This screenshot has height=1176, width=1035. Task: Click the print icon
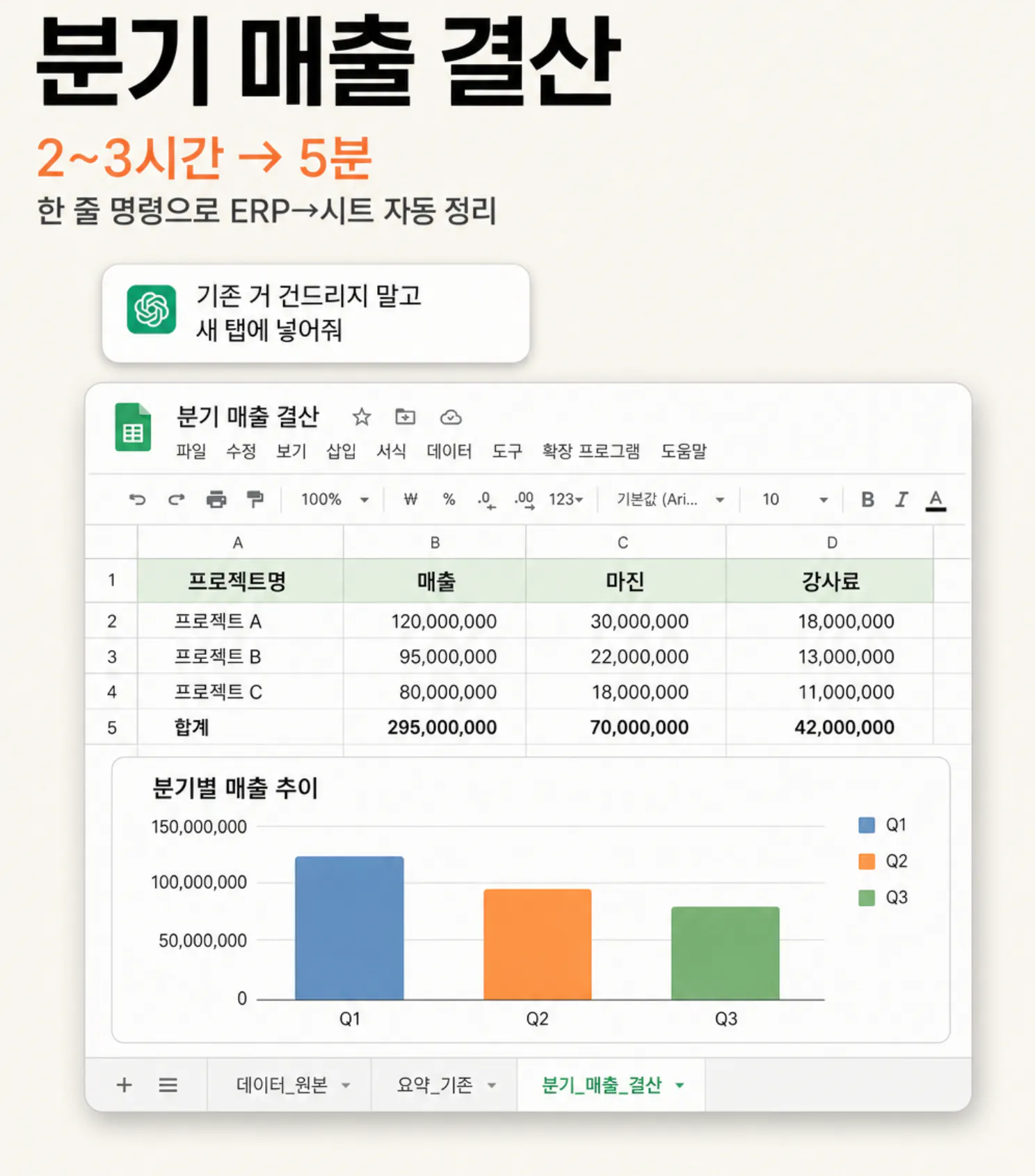[x=216, y=499]
